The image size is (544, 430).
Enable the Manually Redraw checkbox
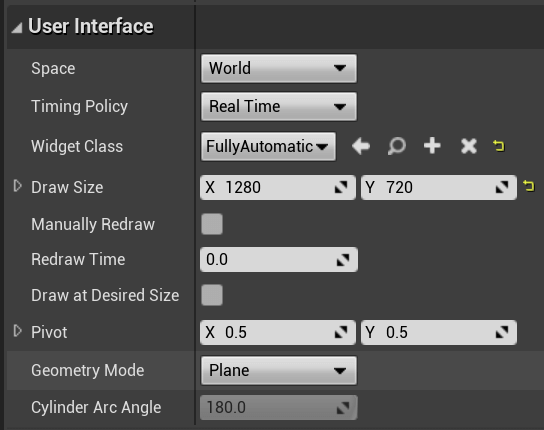click(212, 224)
